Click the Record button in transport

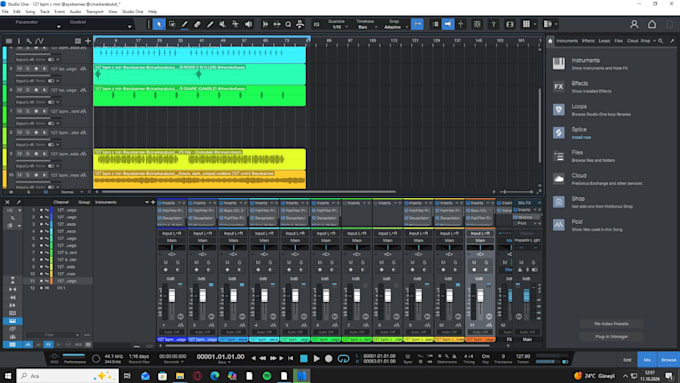(329, 359)
